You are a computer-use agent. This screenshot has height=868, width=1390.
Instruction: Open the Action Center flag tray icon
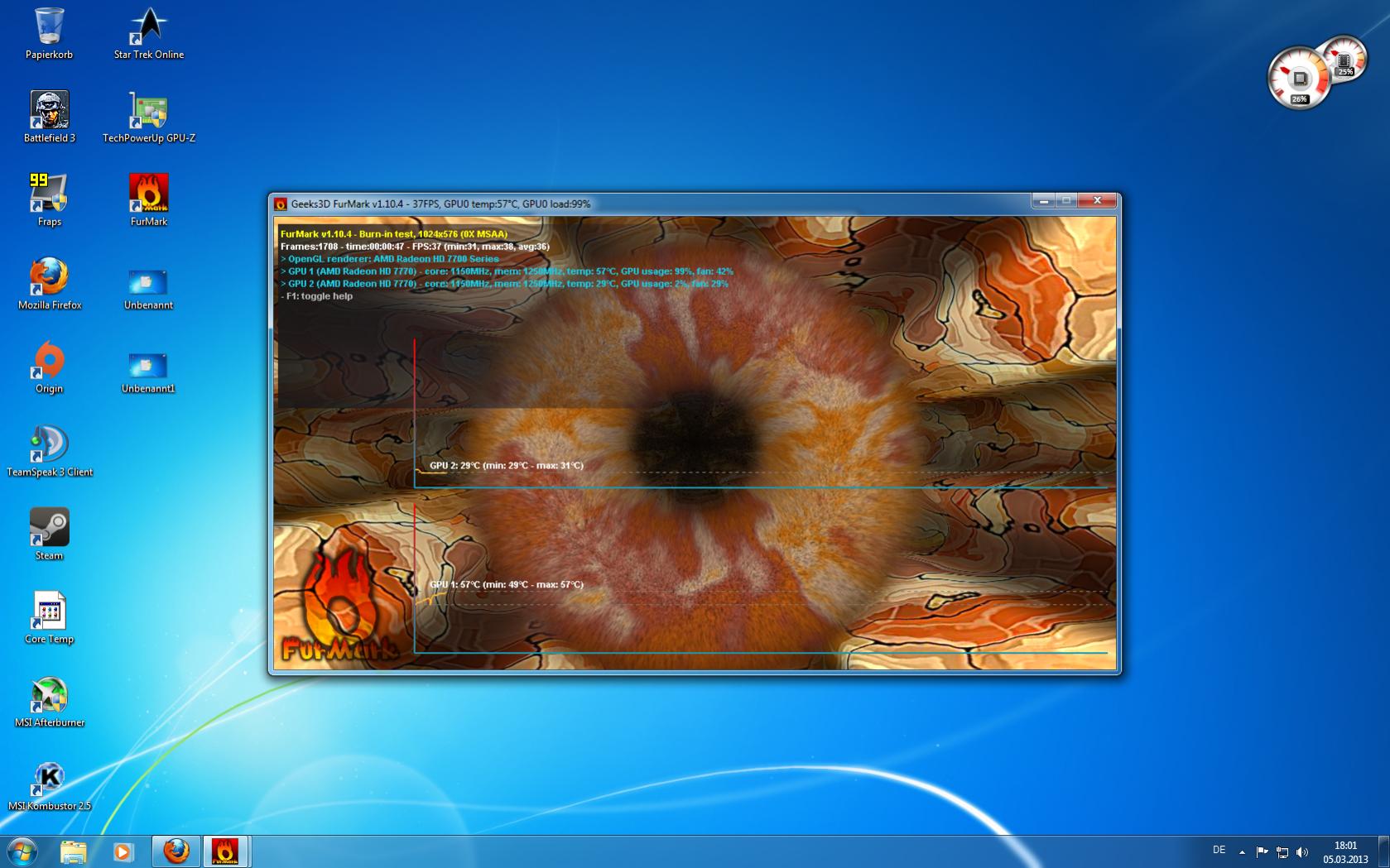[1262, 851]
